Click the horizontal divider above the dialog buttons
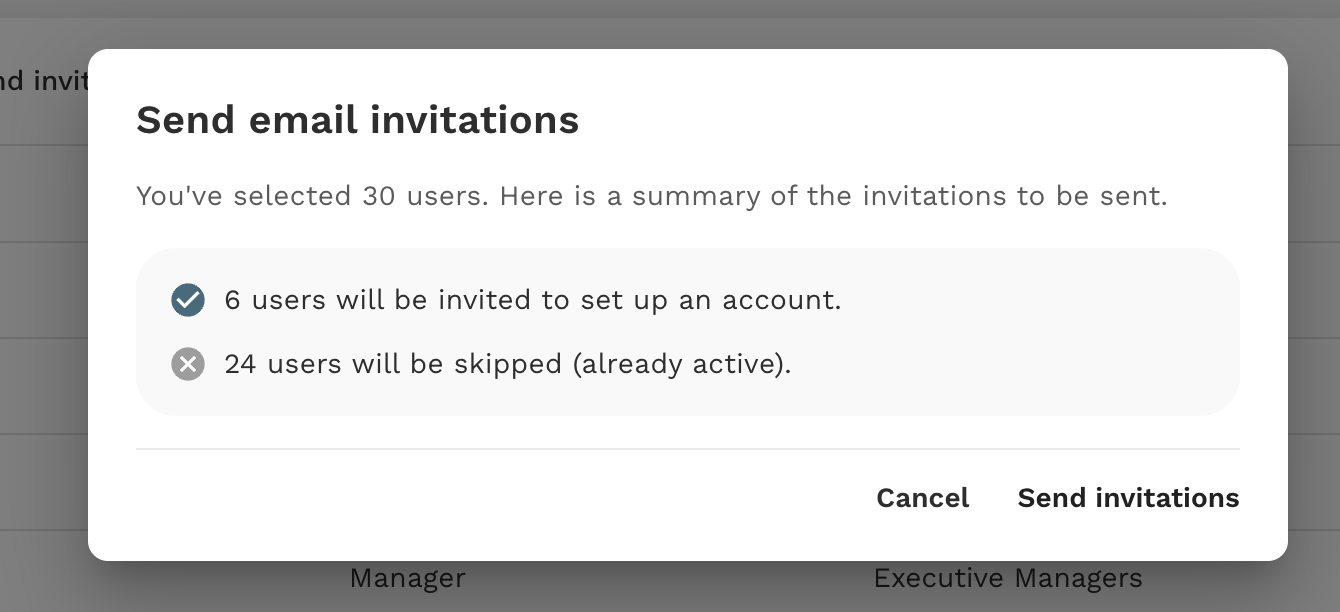Viewport: 1340px width, 612px height. click(x=688, y=449)
